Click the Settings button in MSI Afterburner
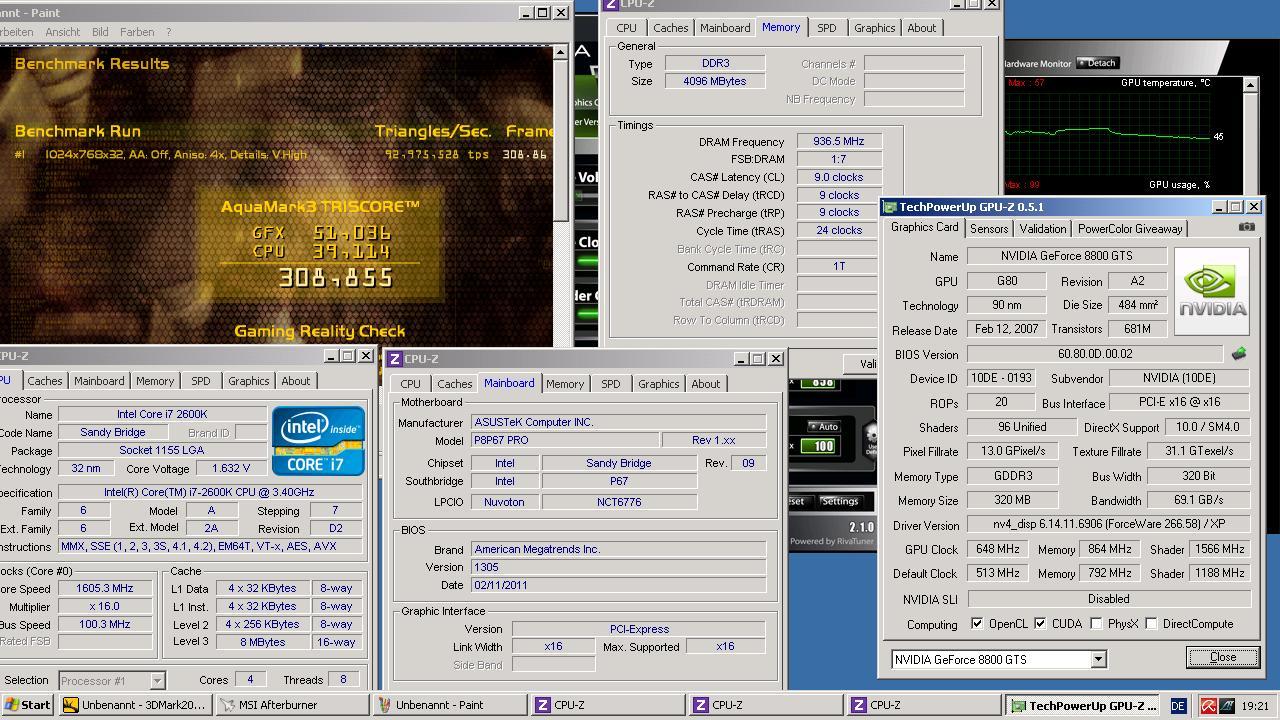1280x720 pixels. click(x=839, y=501)
